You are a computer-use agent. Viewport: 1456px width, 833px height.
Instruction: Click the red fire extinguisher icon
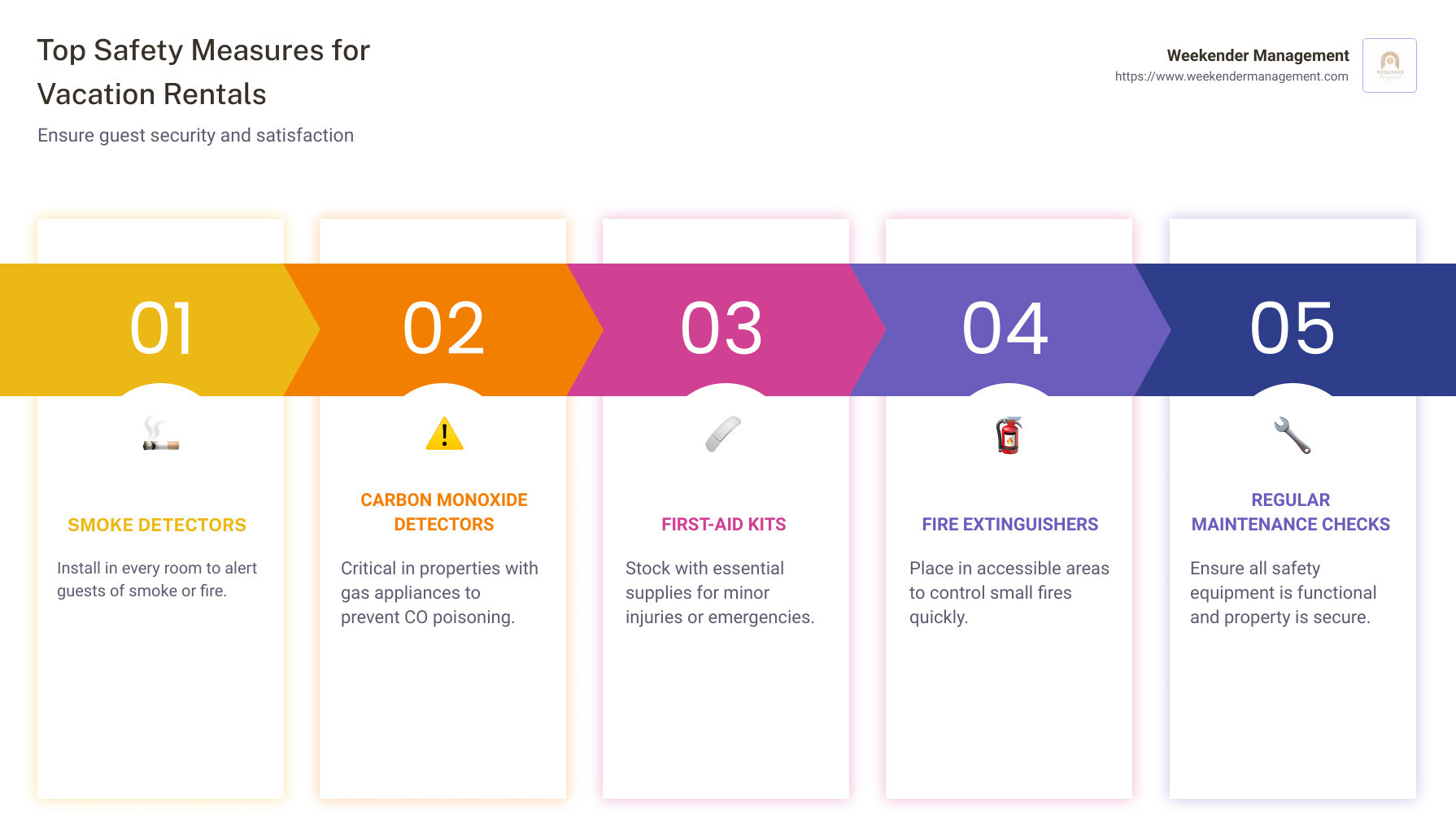pos(1009,435)
